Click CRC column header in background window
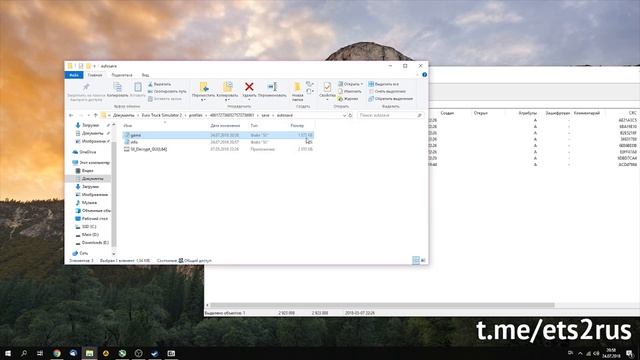The width and height of the screenshot is (640, 360). click(632, 113)
